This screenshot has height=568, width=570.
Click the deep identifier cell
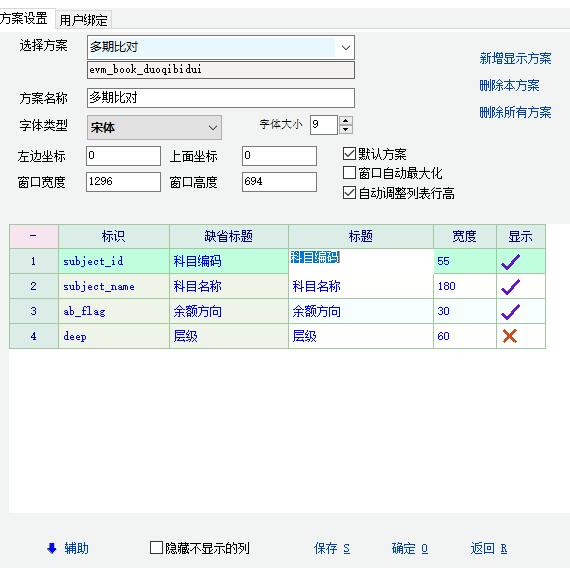(114, 336)
